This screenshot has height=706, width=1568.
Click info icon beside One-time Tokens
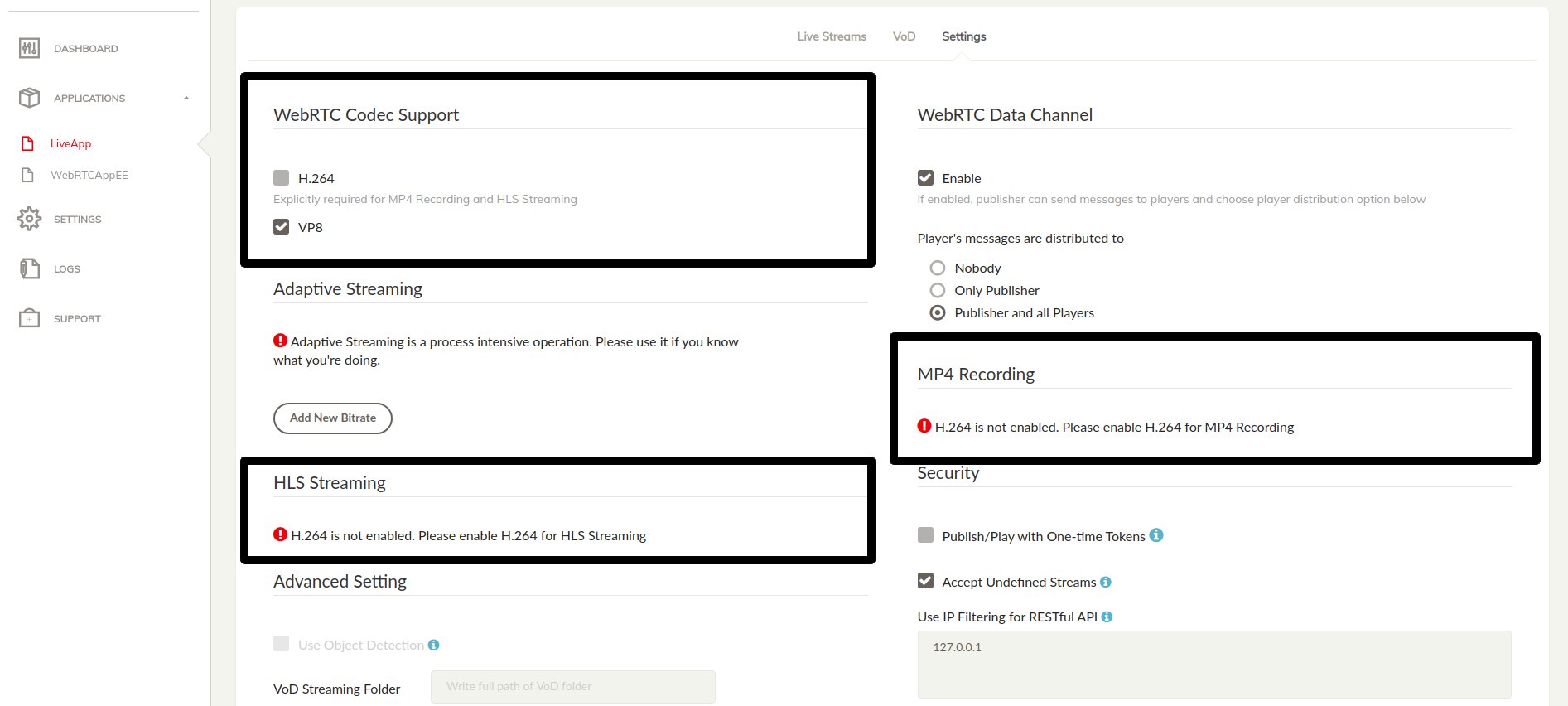pos(1156,535)
